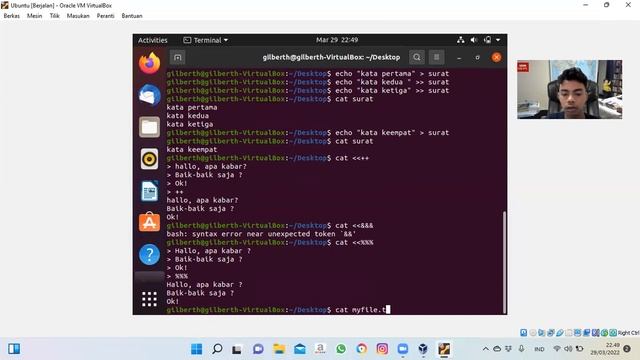The width and height of the screenshot is (640, 360).
Task: Launch LibreOffice Writer from the dock
Action: coord(149,191)
